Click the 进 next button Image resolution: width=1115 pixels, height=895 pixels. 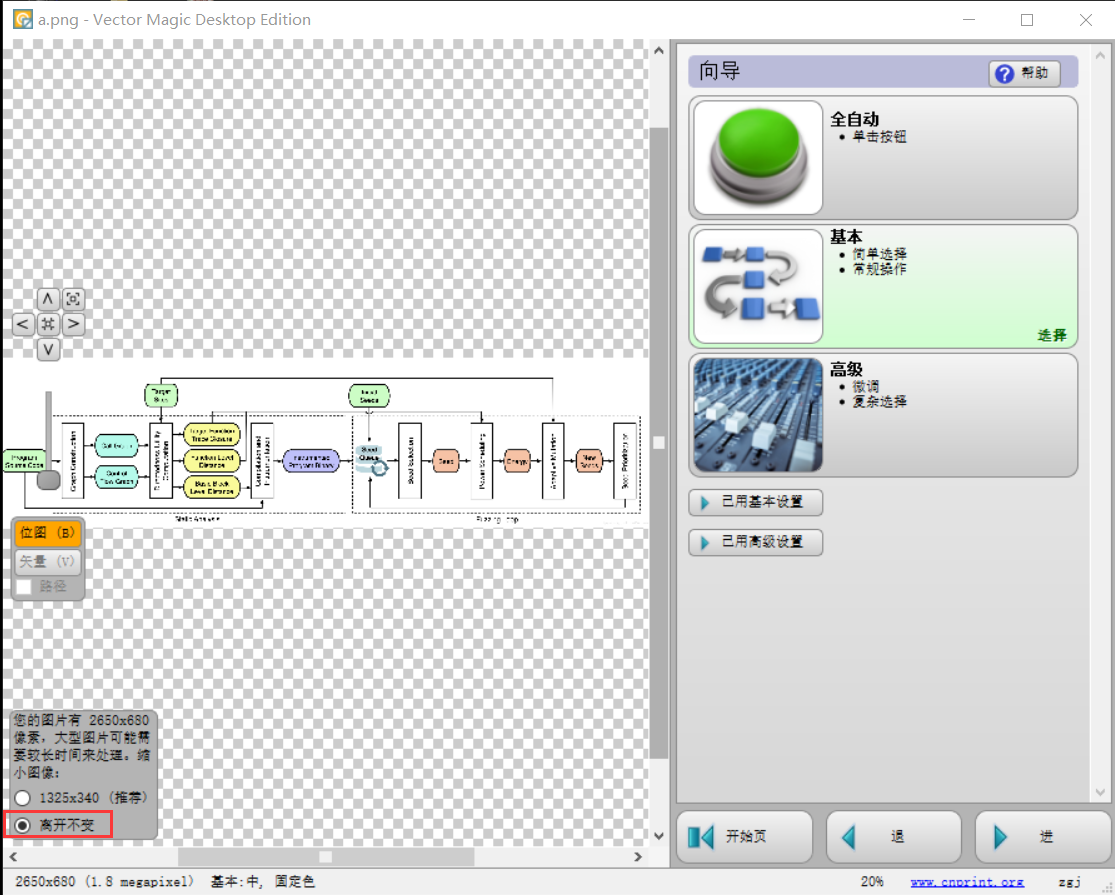[1042, 837]
